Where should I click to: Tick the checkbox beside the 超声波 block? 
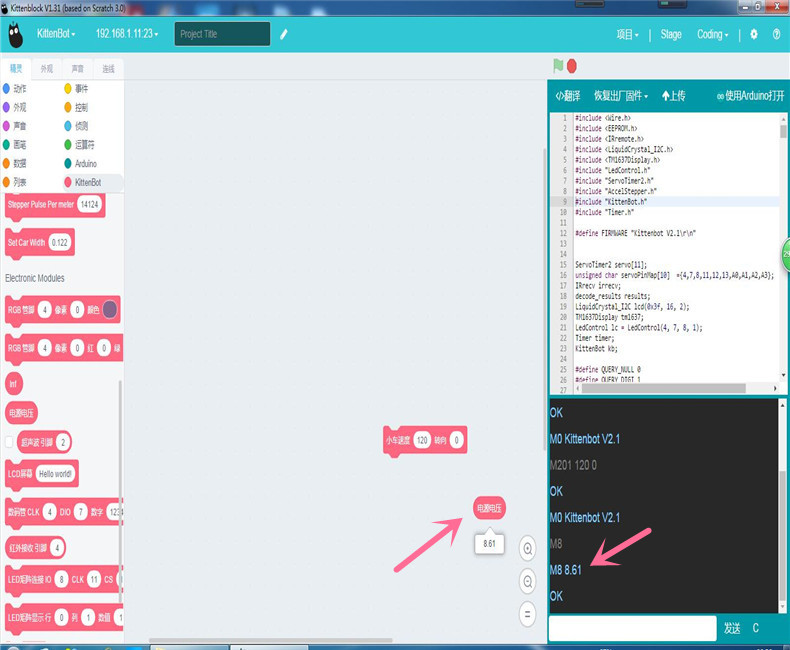click(10, 442)
